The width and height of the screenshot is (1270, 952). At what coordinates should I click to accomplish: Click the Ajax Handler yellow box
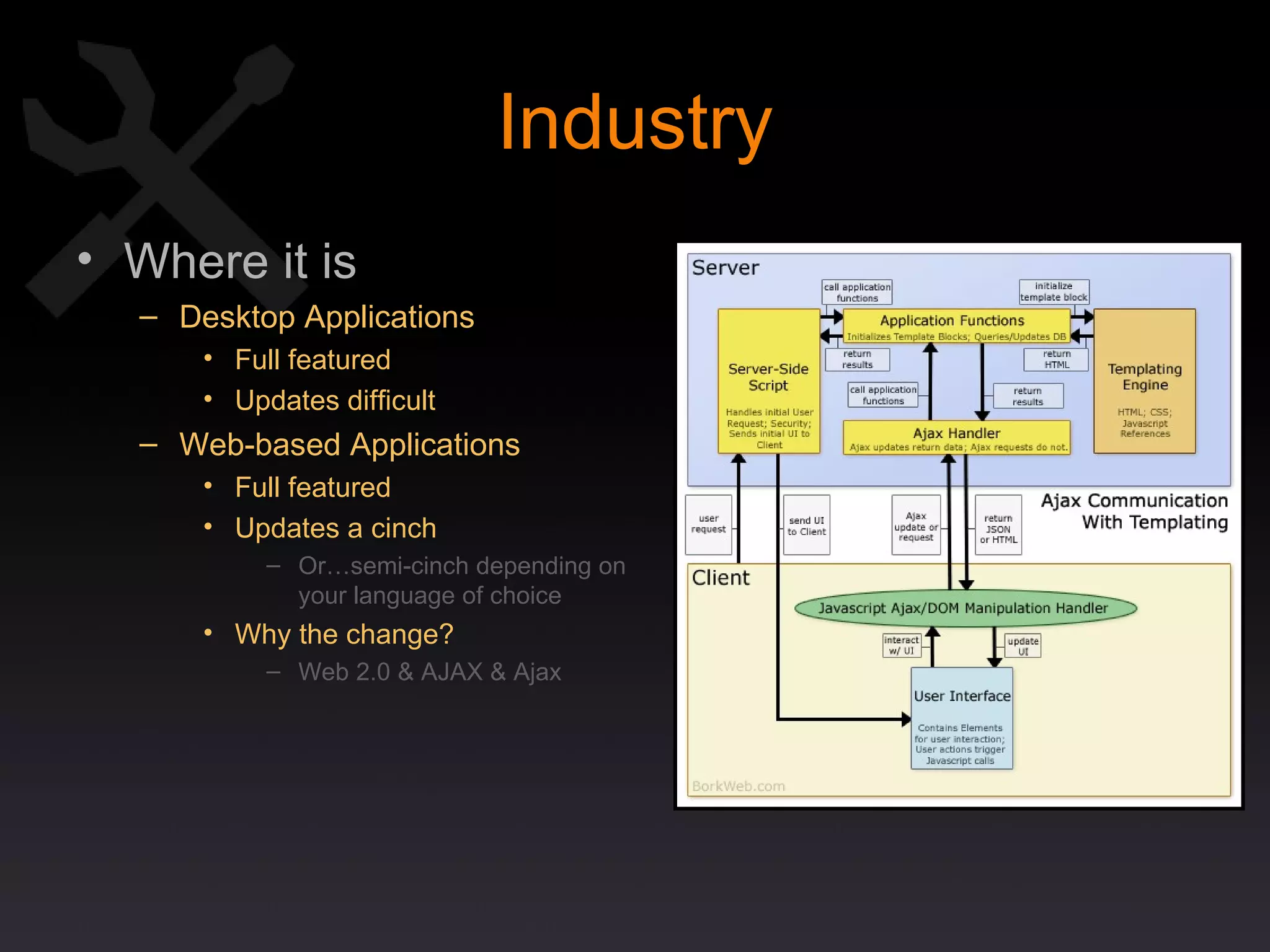pyautogui.click(x=956, y=437)
